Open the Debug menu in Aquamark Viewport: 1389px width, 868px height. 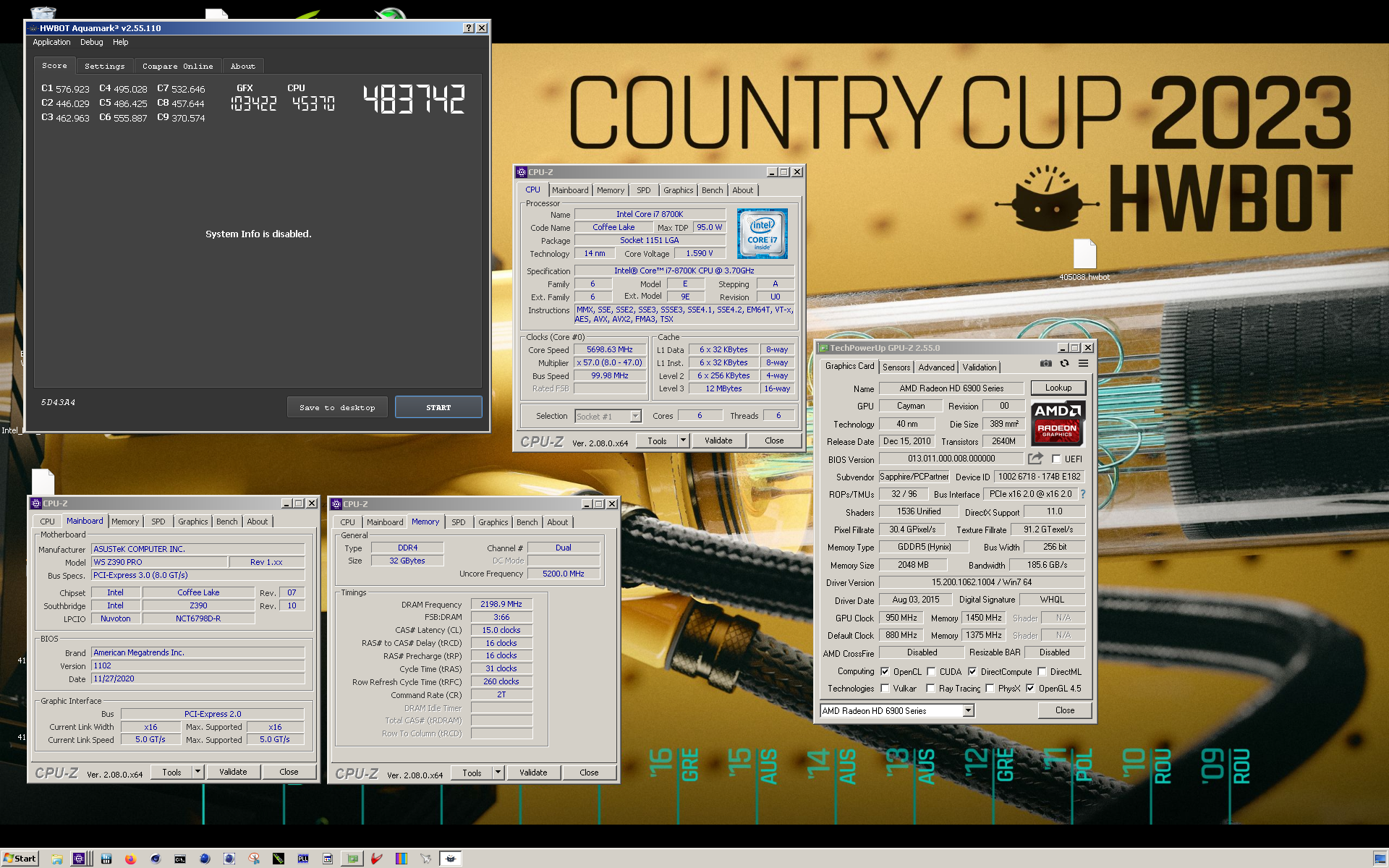click(91, 42)
